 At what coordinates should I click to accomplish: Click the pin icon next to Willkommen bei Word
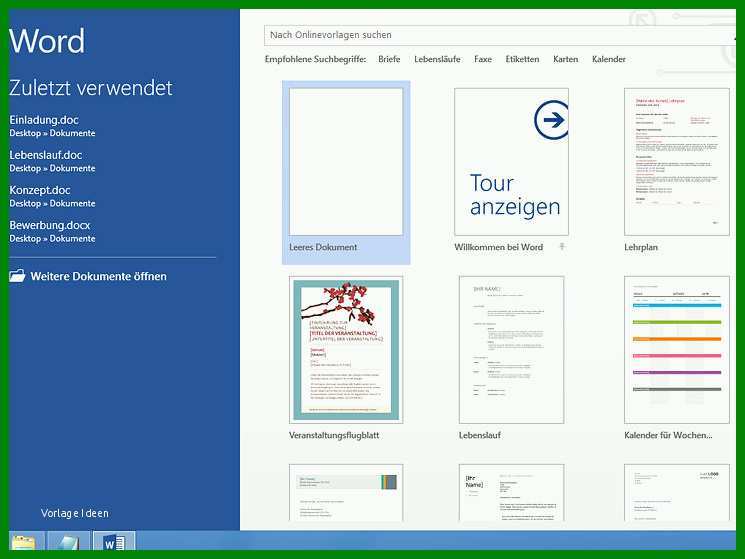pyautogui.click(x=562, y=246)
